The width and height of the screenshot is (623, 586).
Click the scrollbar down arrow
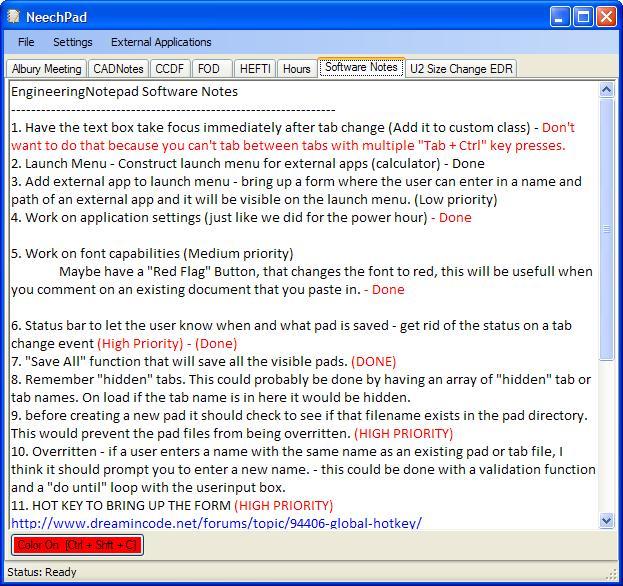pos(607,521)
